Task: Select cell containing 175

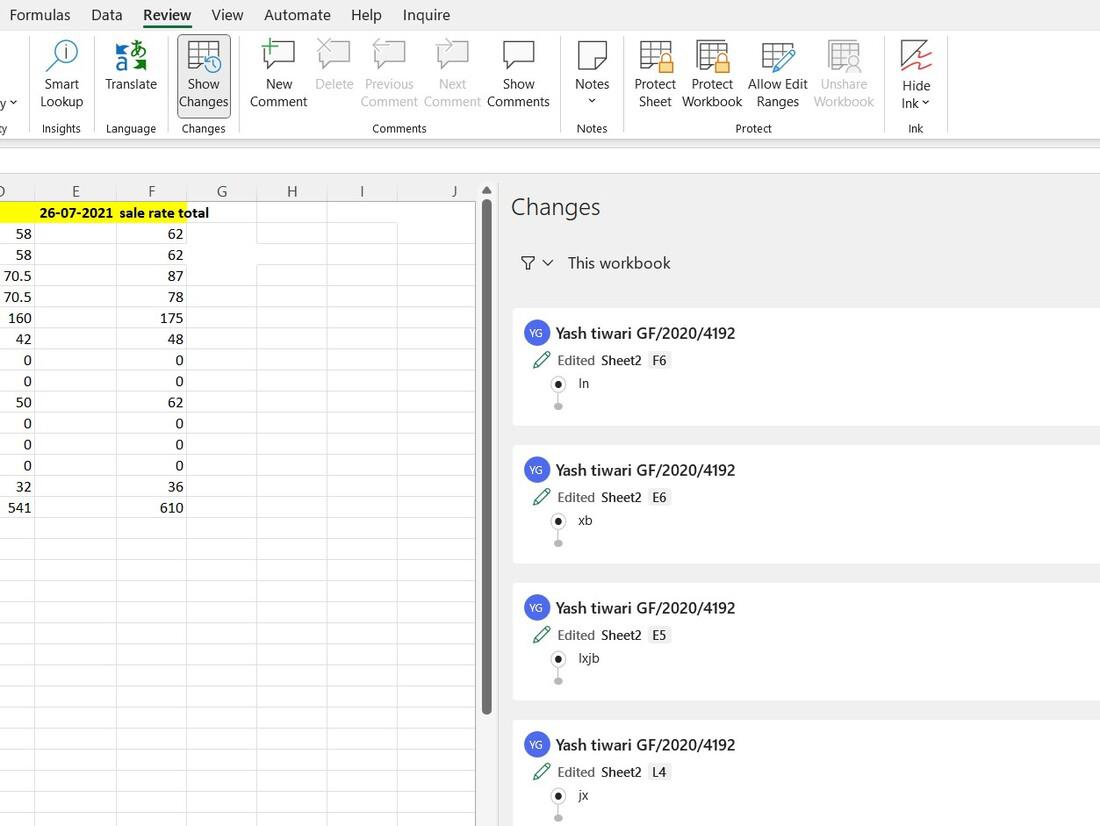Action: [152, 318]
